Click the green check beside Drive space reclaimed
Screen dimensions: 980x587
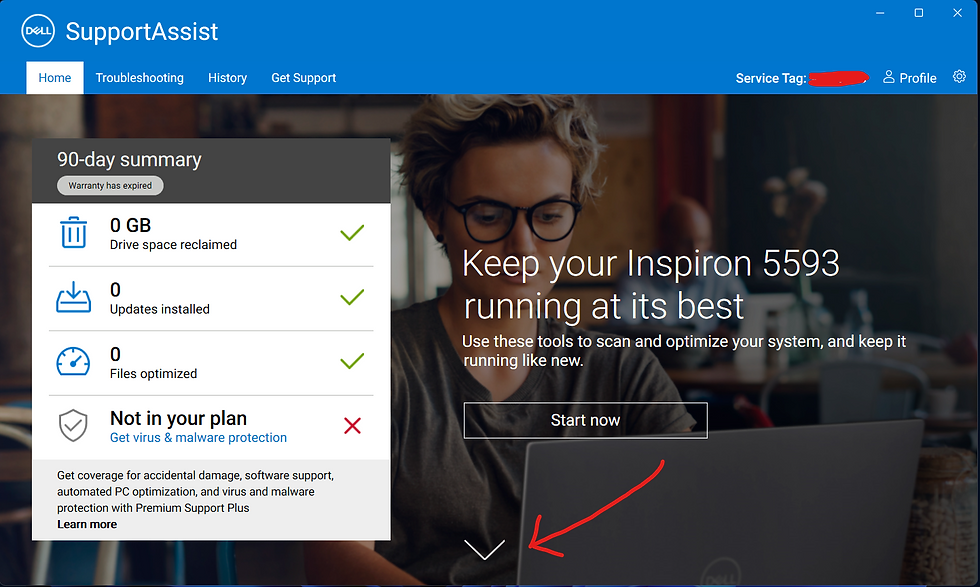(x=352, y=233)
